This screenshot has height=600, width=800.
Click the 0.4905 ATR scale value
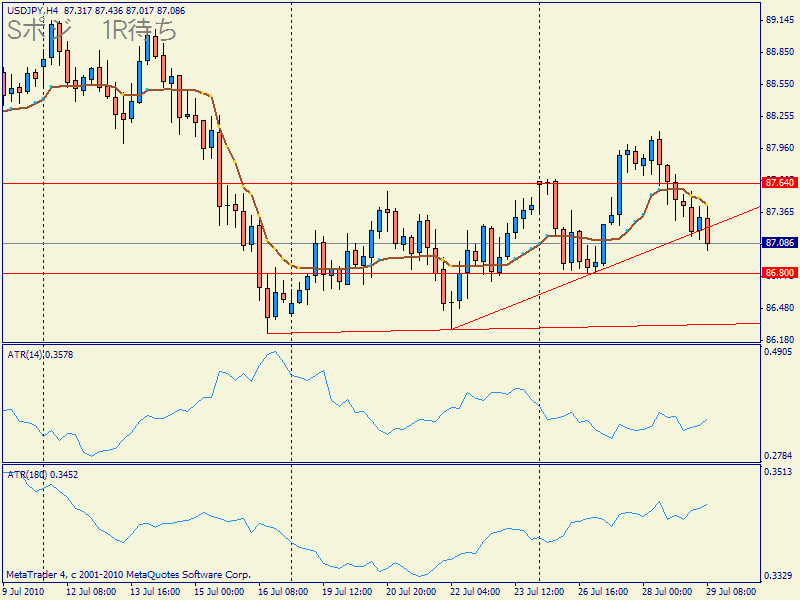click(x=778, y=352)
